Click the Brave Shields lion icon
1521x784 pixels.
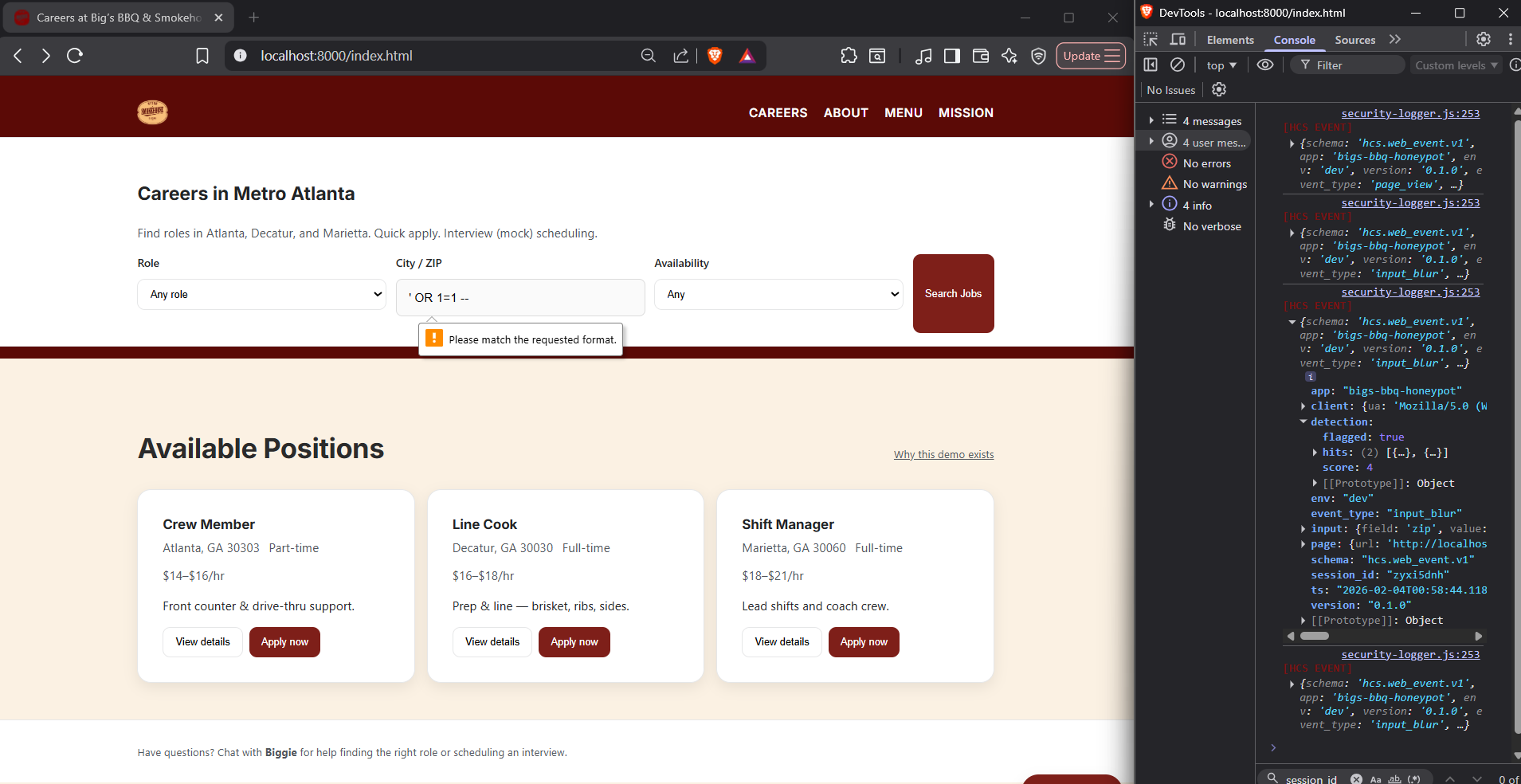pyautogui.click(x=715, y=56)
